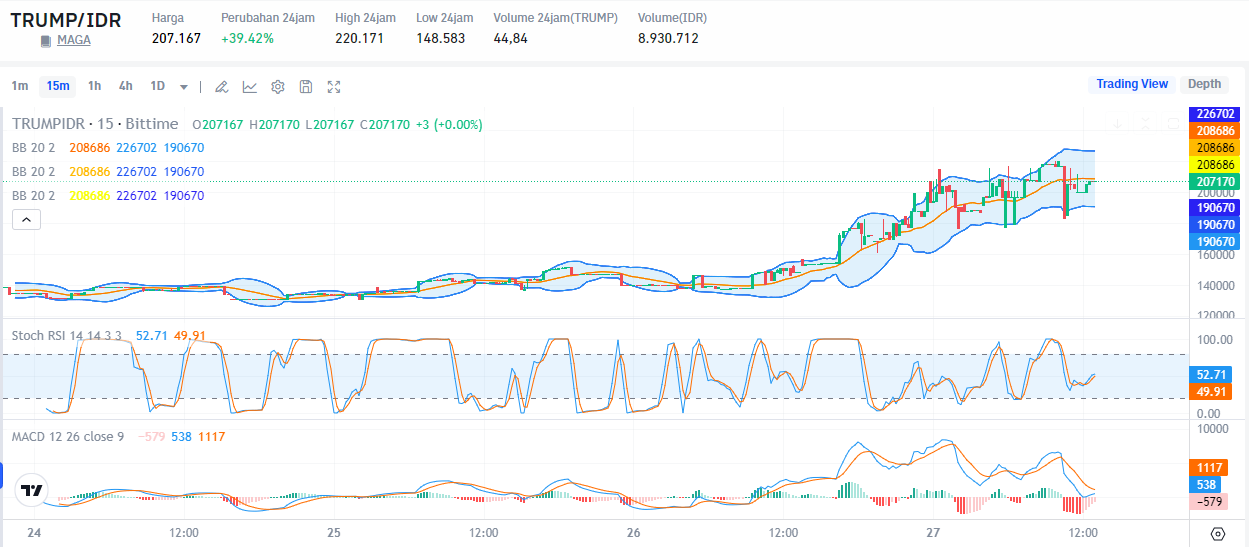This screenshot has height=547, width=1249.
Task: Collapse the indicator legend with chevron
Action: 26,220
